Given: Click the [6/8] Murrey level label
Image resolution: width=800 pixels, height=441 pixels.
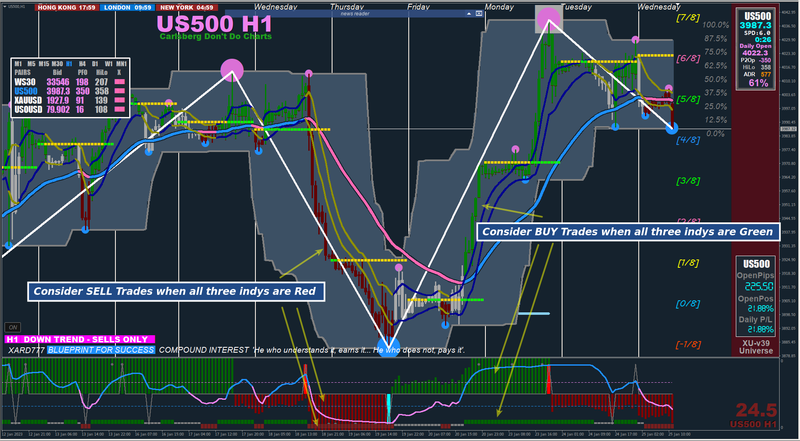Looking at the screenshot, I should [x=688, y=59].
